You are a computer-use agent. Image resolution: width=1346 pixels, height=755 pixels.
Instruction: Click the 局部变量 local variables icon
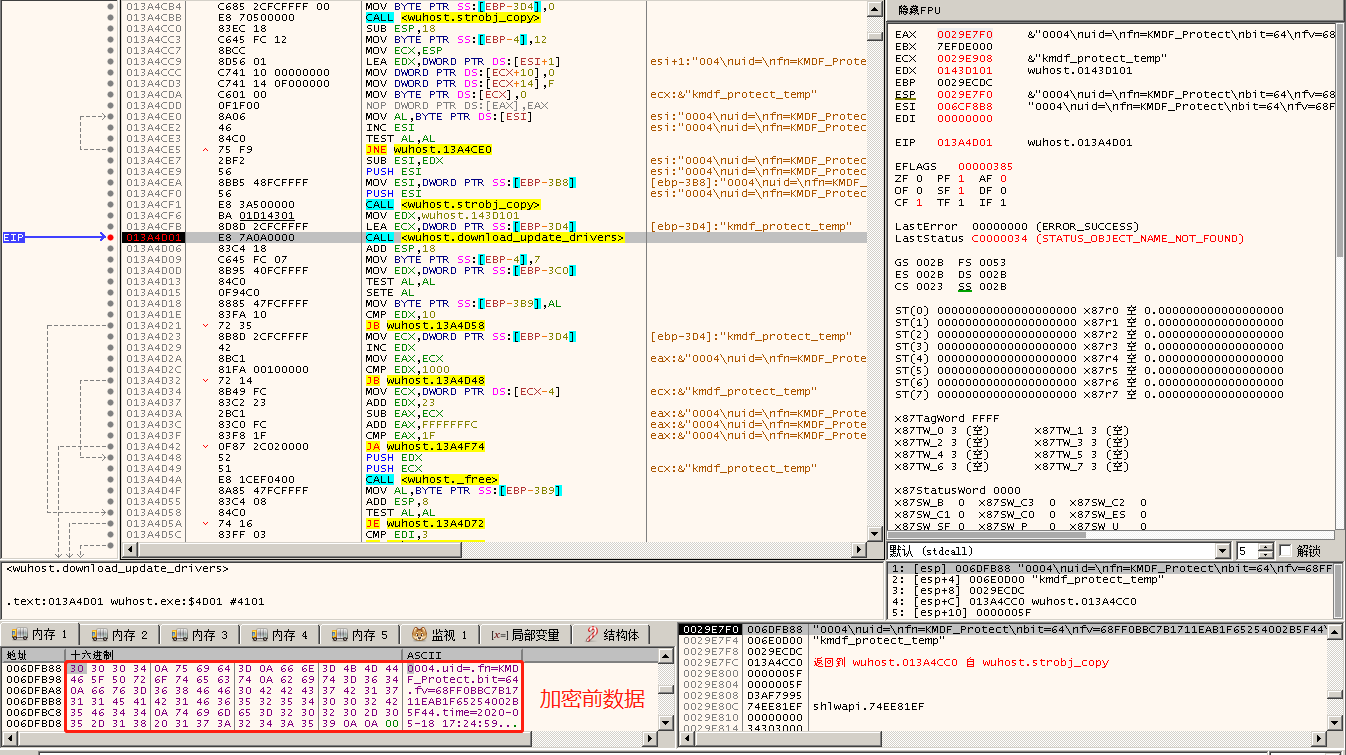point(499,635)
